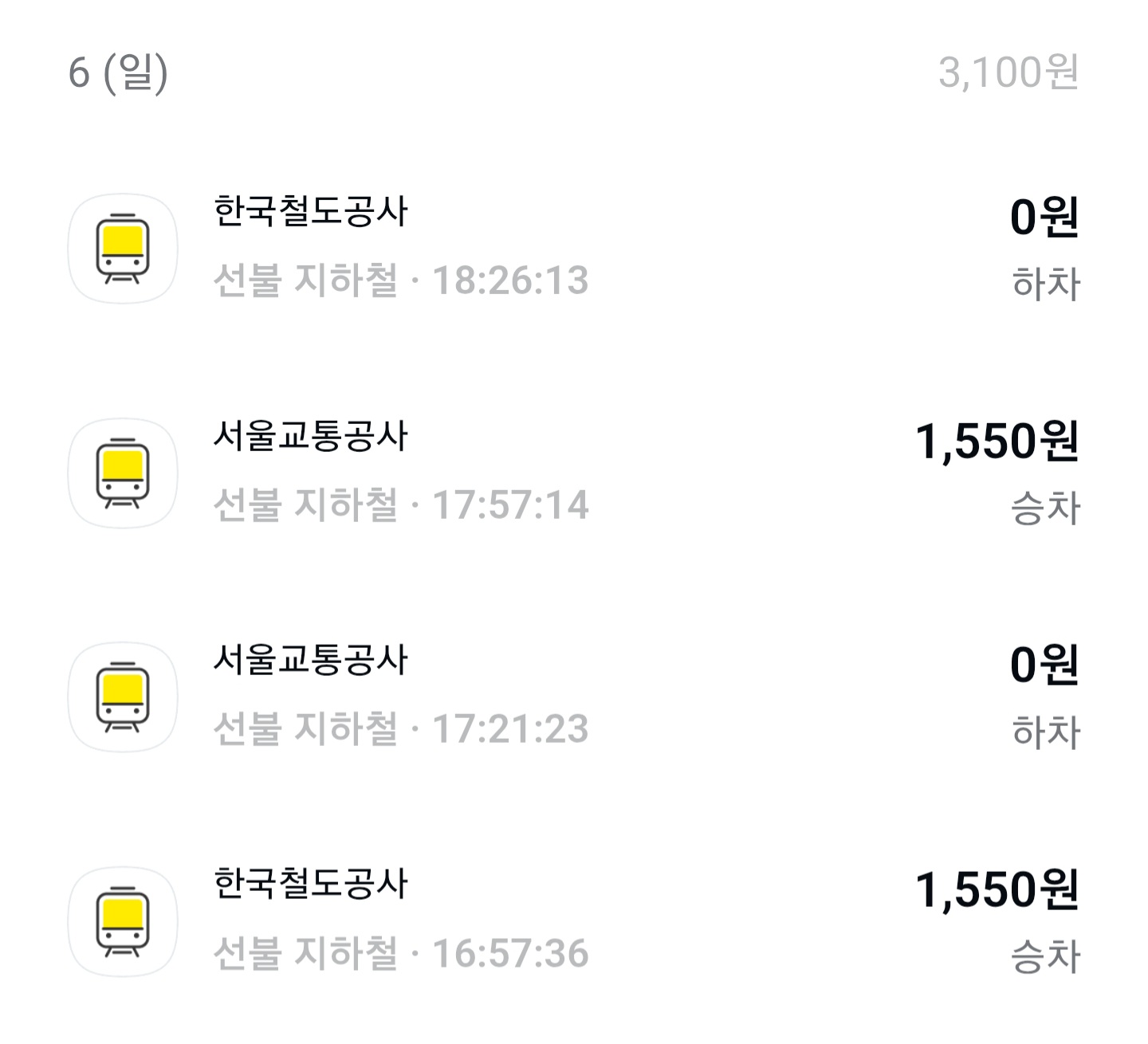This screenshot has width=1148, height=1044.
Task: Tap 하차 label under 18:26:13 ride
Action: (1046, 284)
